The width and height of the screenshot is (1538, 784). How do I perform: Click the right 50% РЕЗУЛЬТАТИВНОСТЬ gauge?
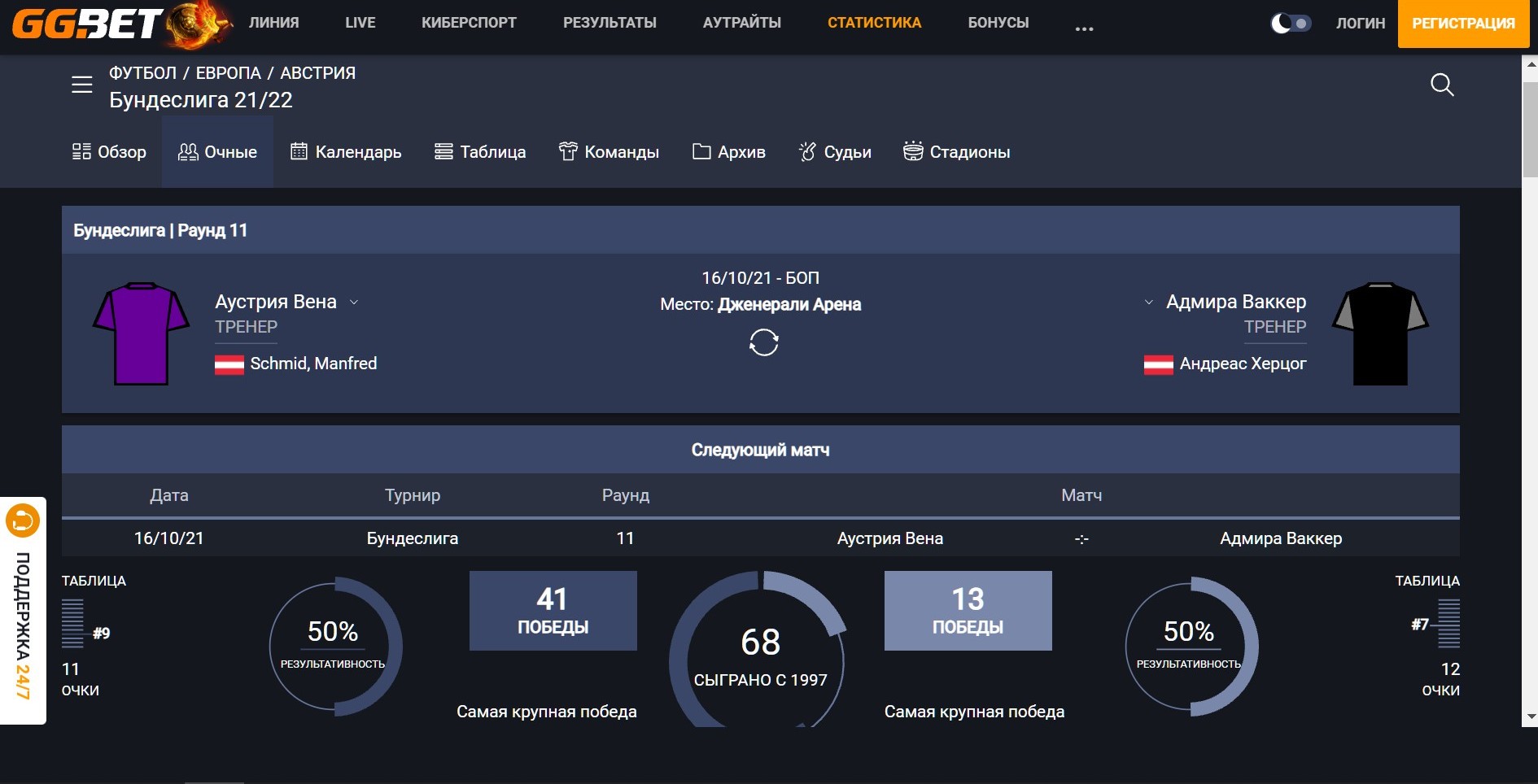click(x=1191, y=647)
